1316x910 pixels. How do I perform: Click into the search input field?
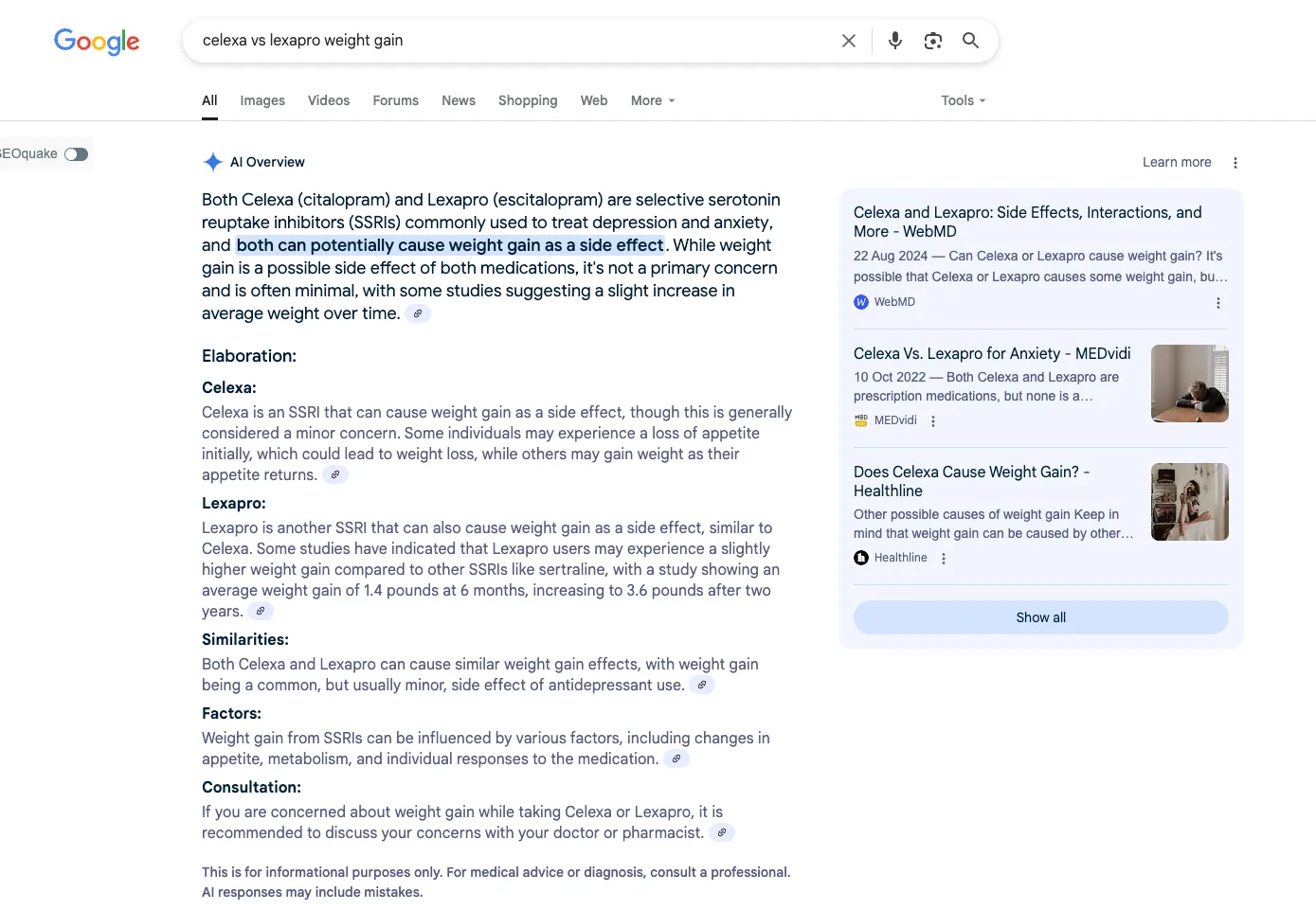pyautogui.click(x=512, y=41)
